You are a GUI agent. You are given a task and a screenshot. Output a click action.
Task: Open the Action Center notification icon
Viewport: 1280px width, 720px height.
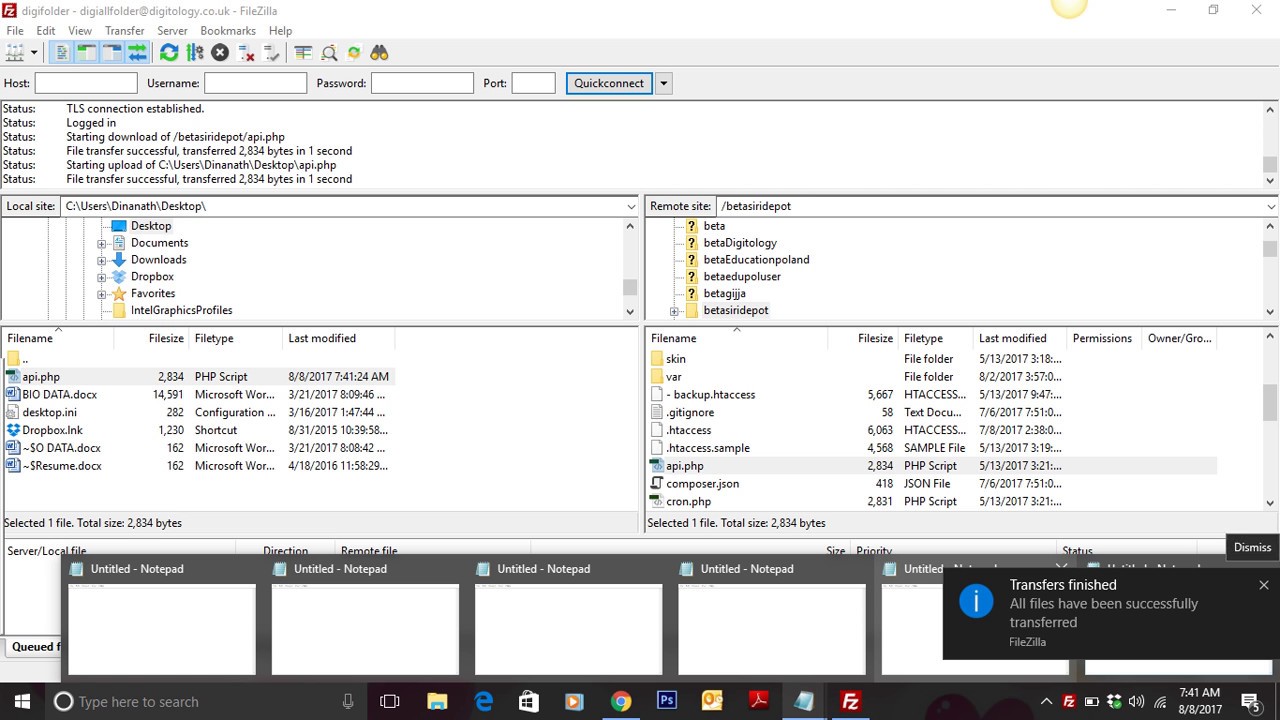coord(1250,701)
